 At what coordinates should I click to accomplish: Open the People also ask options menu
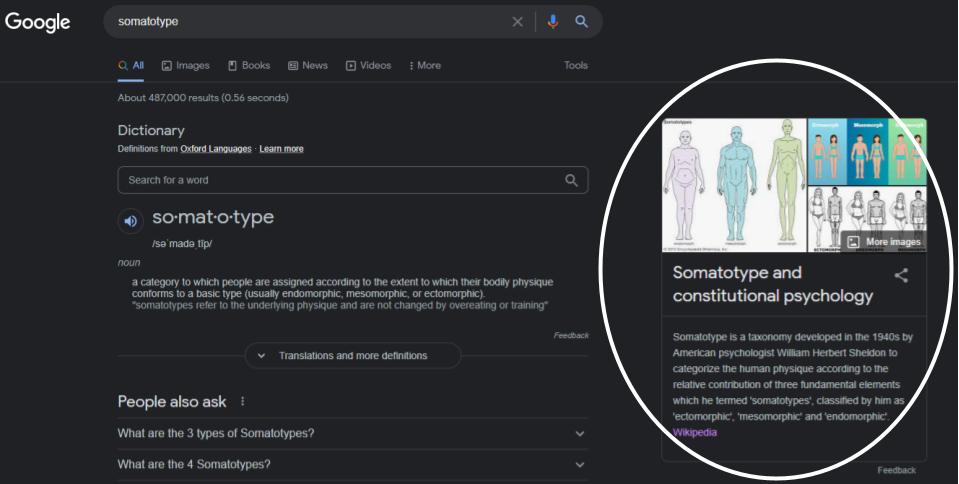(243, 401)
